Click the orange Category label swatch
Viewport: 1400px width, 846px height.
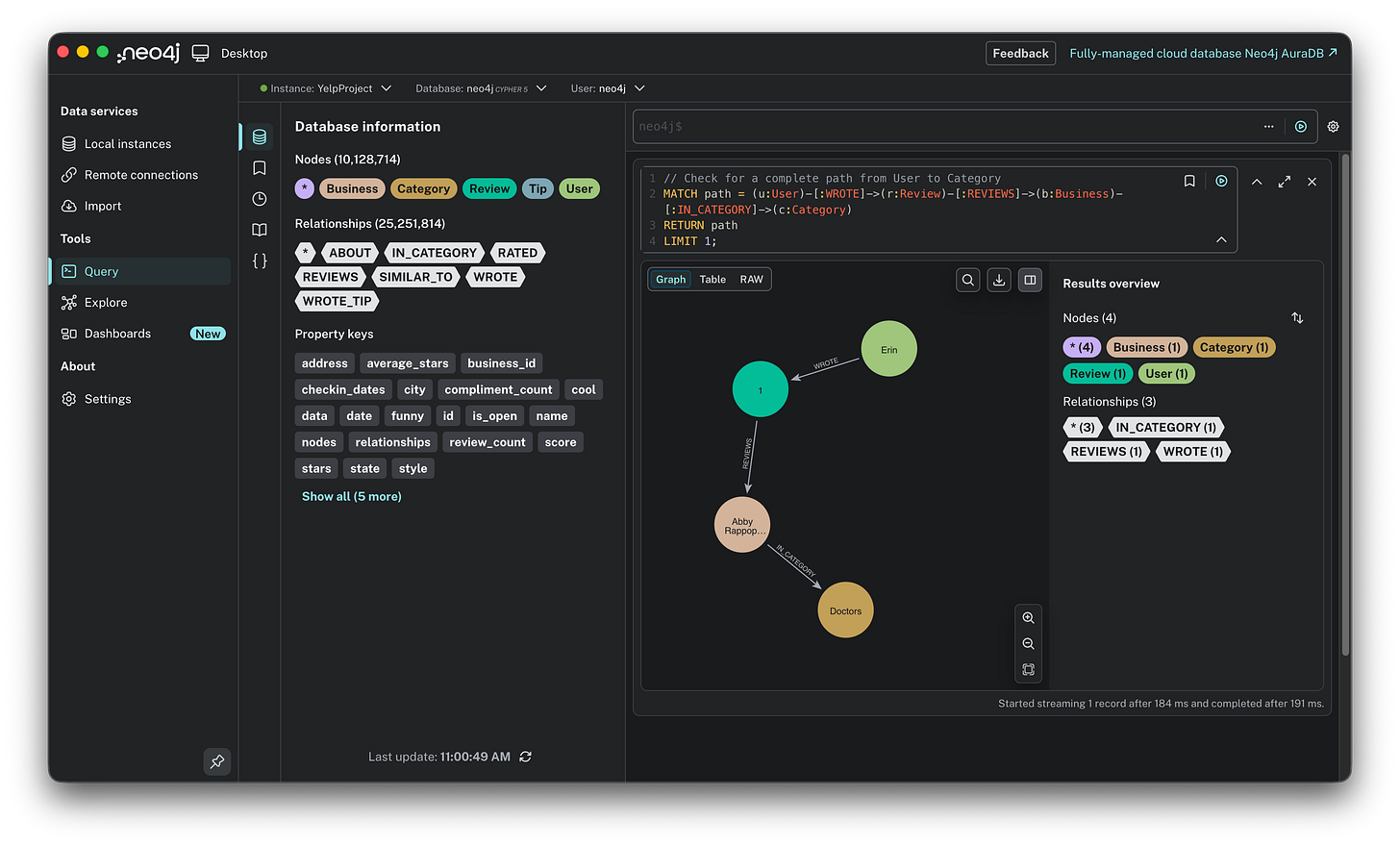pos(423,188)
